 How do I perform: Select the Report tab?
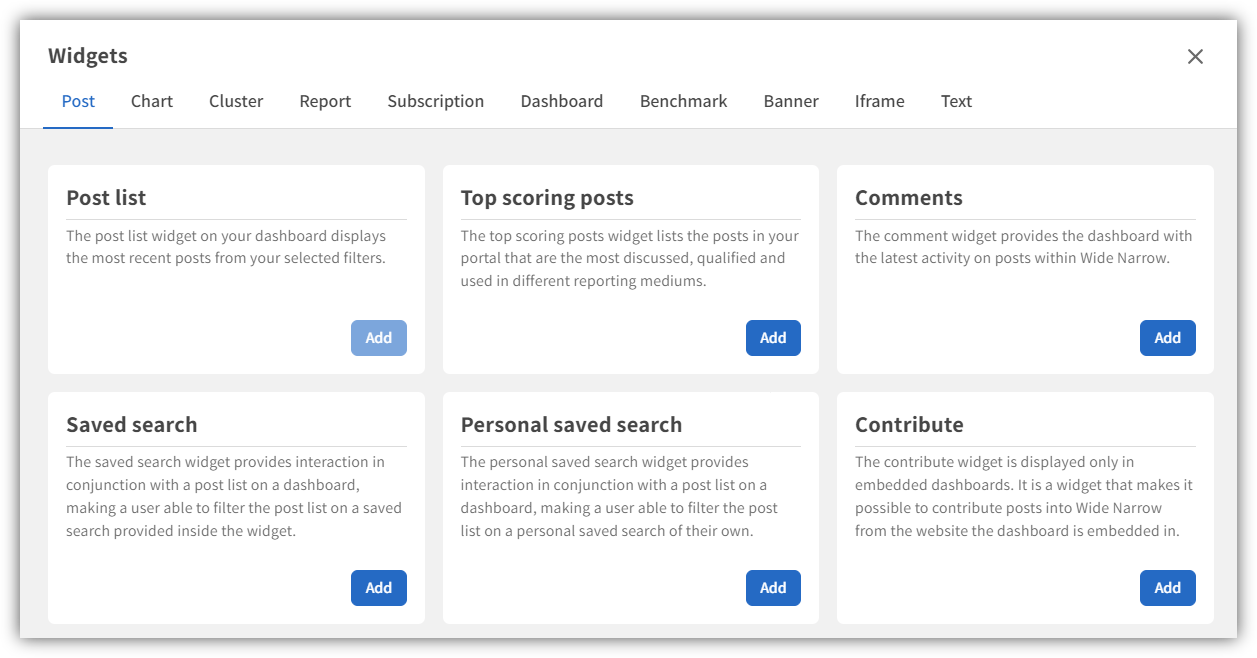tap(325, 101)
